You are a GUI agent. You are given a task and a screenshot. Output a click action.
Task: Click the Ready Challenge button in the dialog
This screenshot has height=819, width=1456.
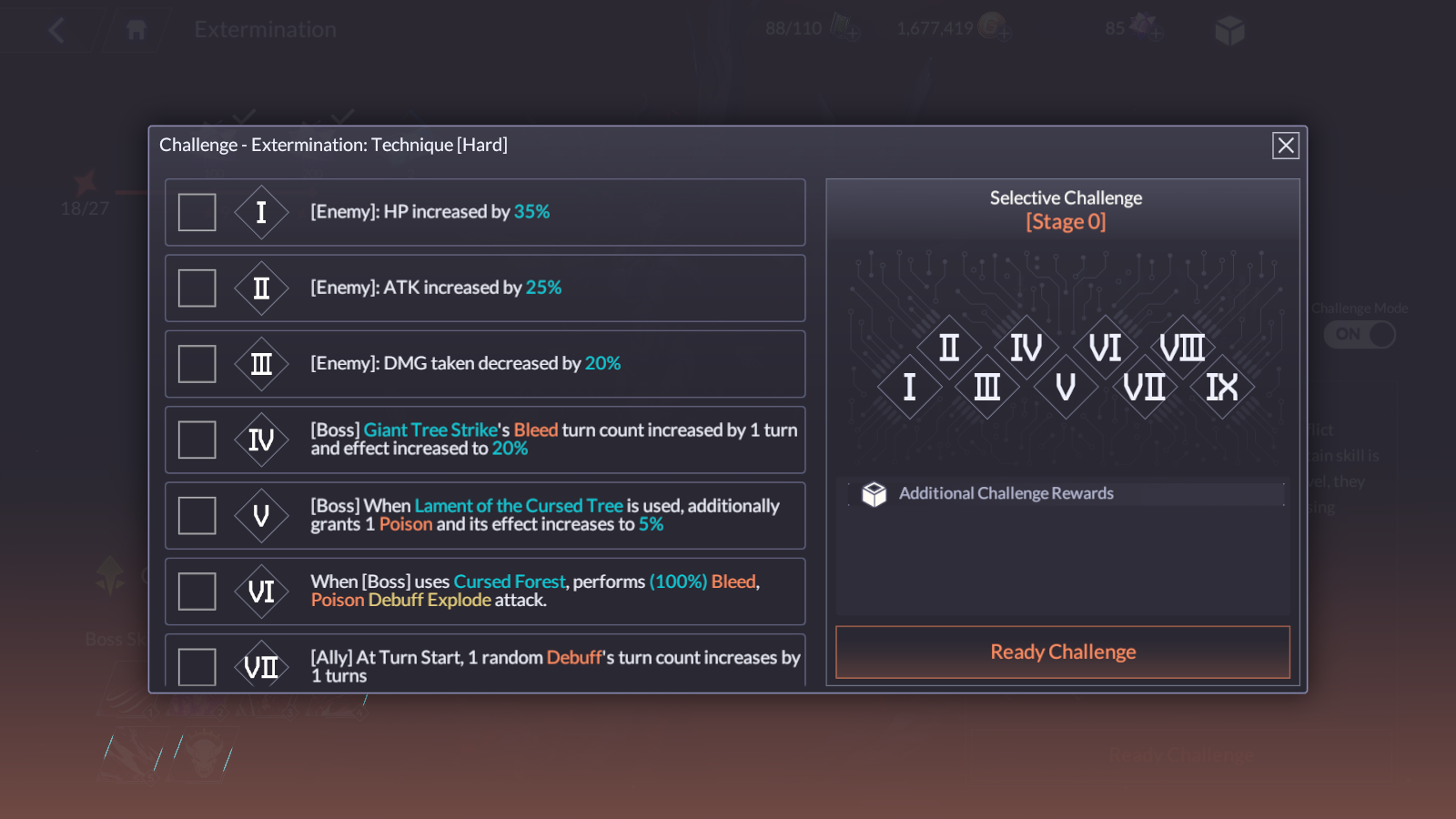pyautogui.click(x=1063, y=652)
